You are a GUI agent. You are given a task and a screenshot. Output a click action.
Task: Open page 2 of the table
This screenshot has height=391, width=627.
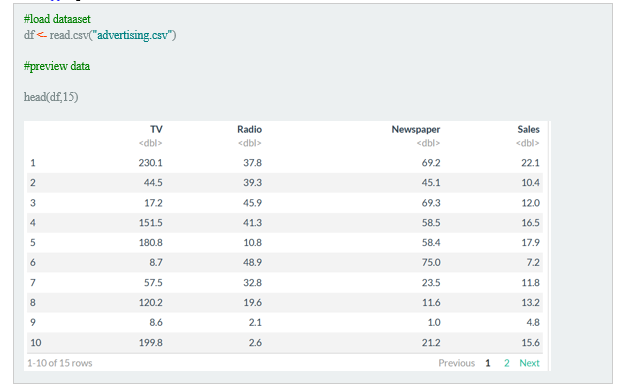tap(507, 363)
